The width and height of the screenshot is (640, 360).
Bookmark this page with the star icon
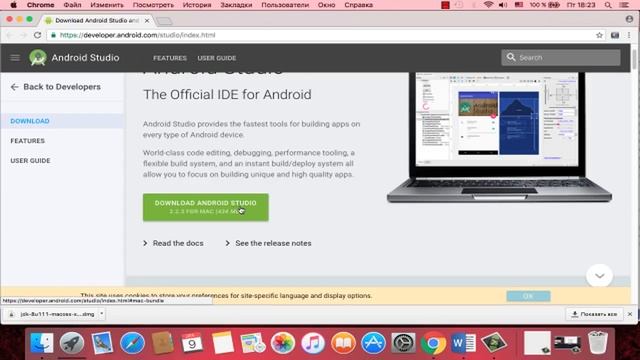[x=599, y=35]
